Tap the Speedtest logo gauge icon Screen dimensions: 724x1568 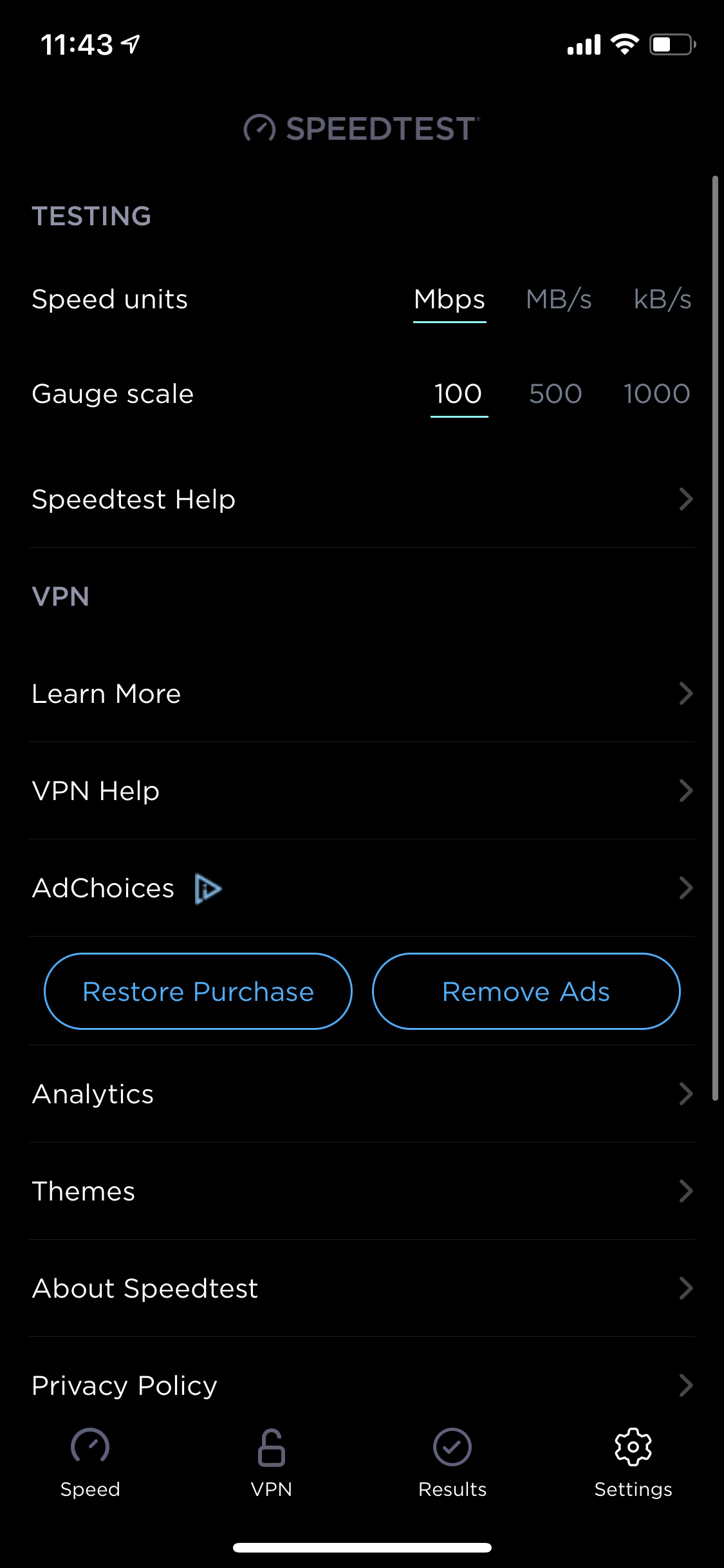[x=259, y=128]
